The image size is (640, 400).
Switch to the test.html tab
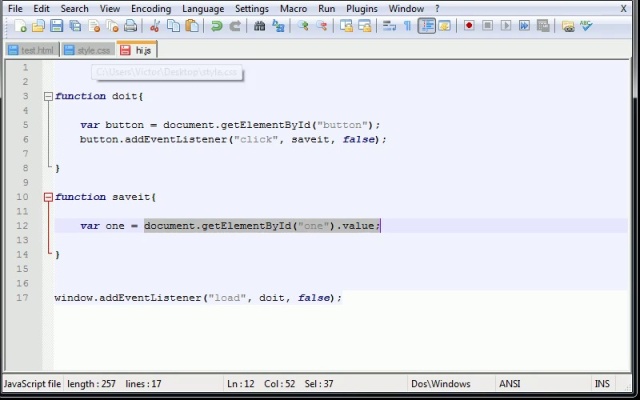point(32,50)
